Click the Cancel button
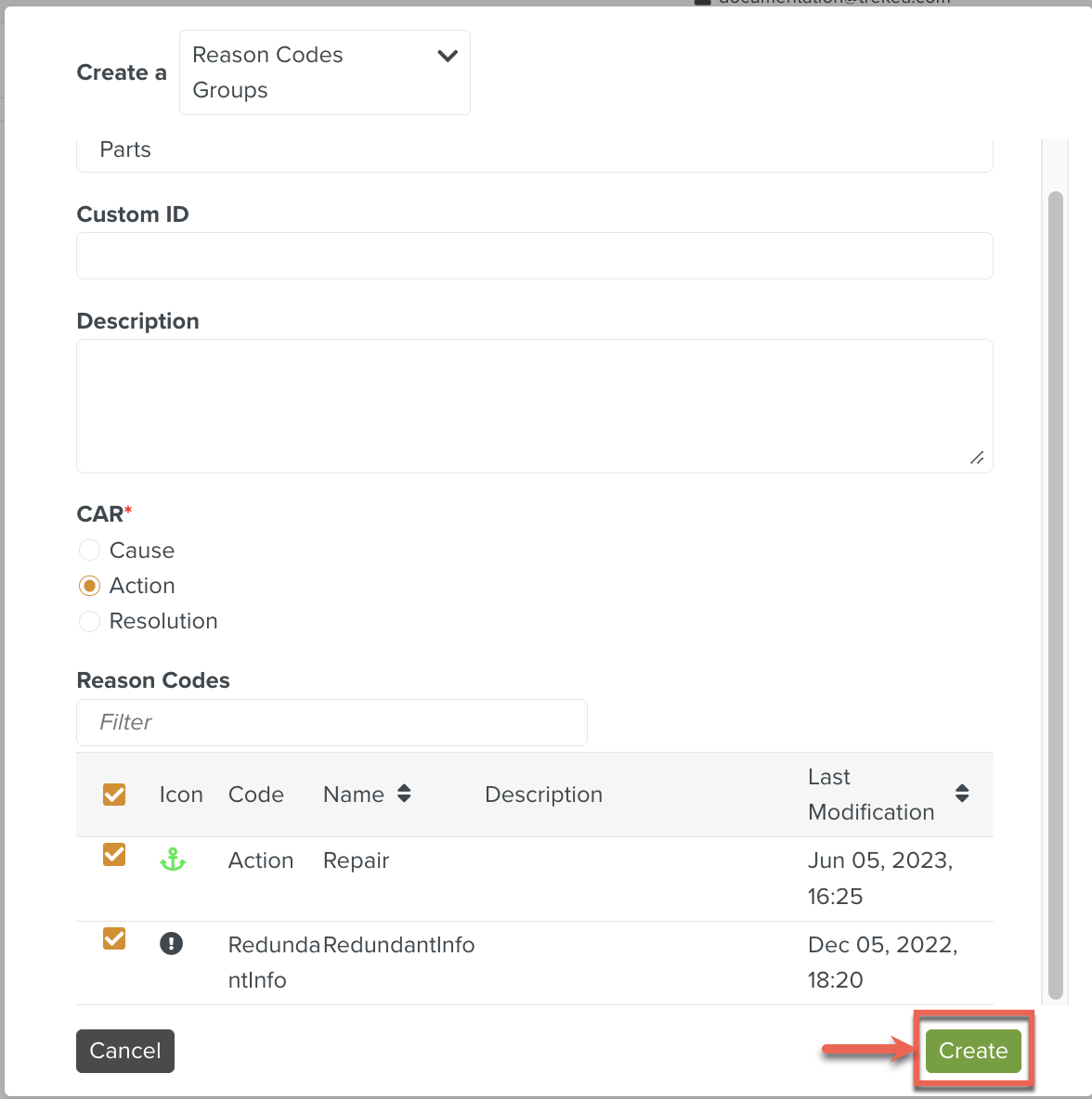Viewport: 1092px width, 1099px height. [125, 1051]
